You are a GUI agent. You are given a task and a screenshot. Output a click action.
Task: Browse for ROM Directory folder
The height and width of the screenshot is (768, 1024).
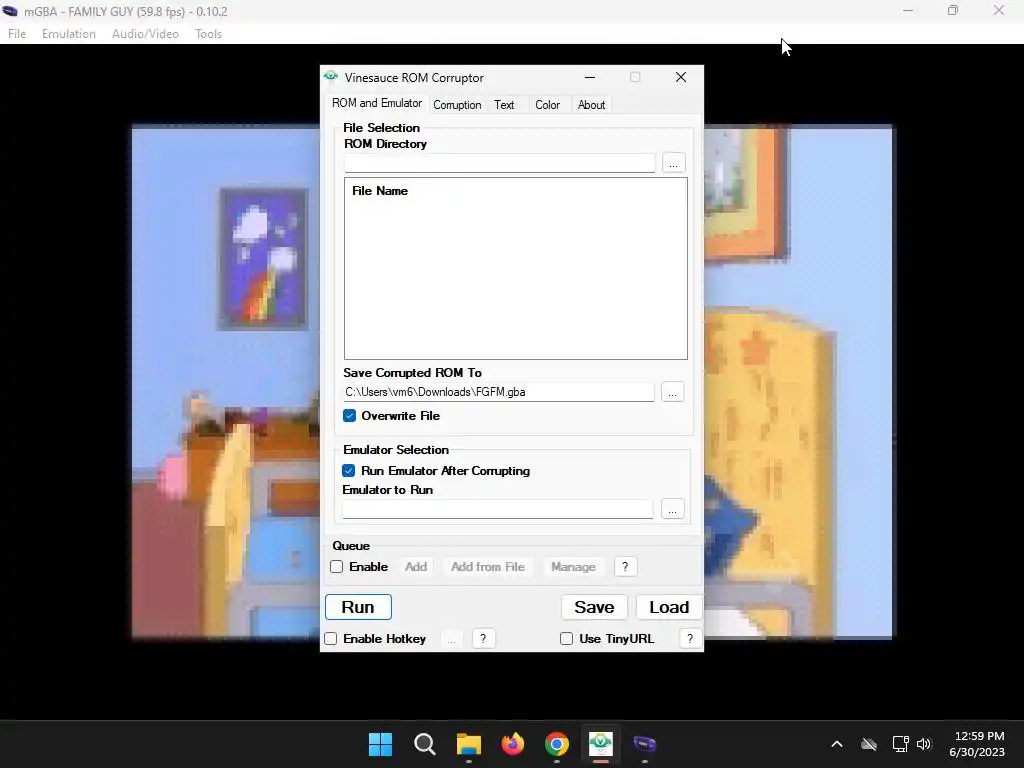673,163
